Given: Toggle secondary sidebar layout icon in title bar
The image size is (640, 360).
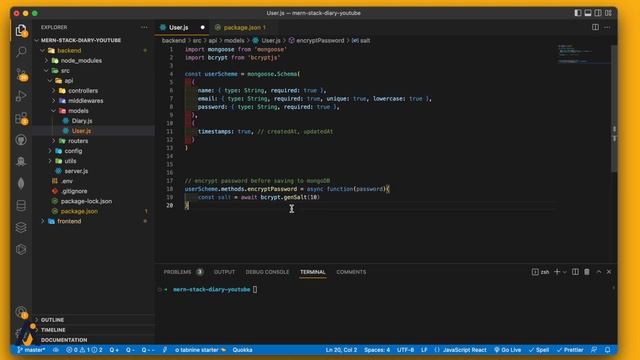Looking at the screenshot, I should point(598,13).
